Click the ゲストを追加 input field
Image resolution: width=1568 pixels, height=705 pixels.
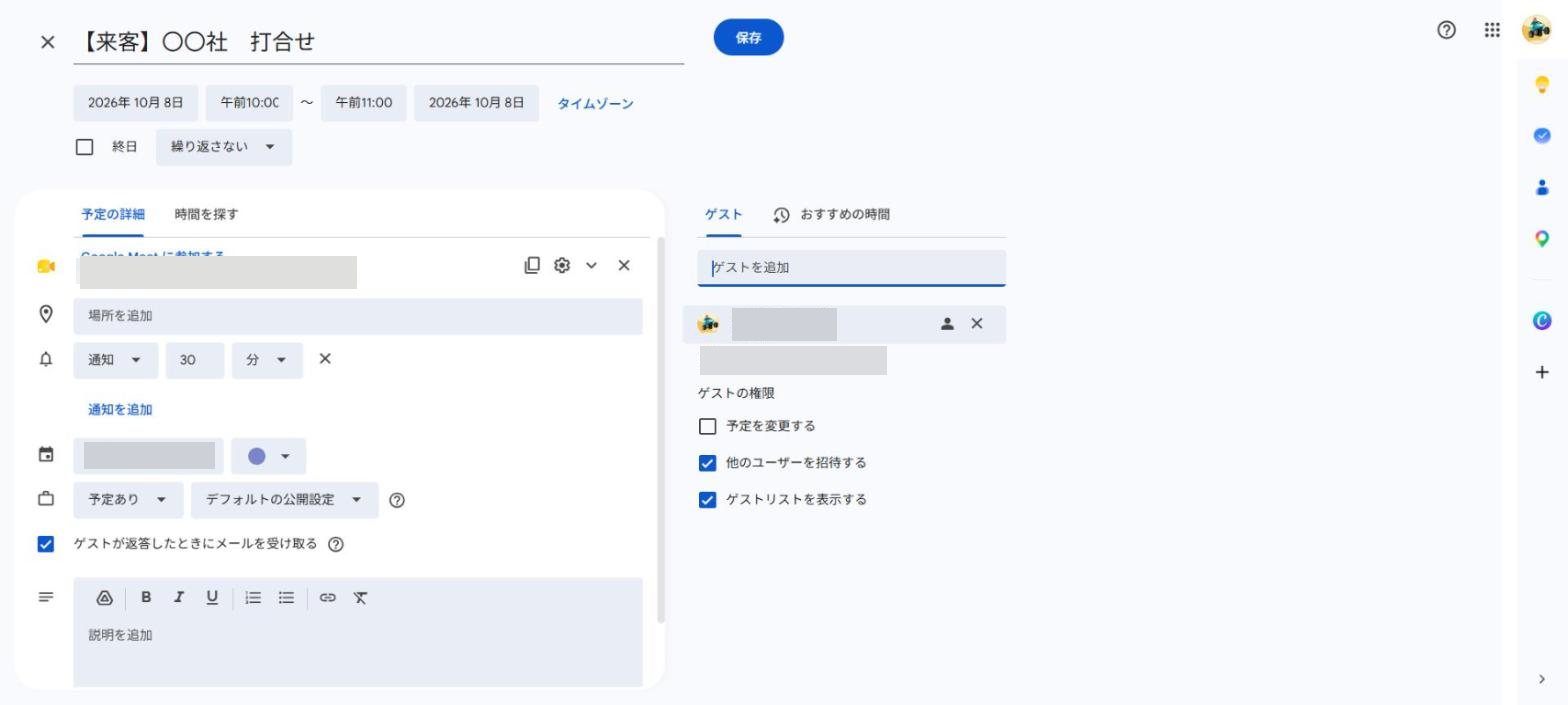pyautogui.click(x=852, y=268)
